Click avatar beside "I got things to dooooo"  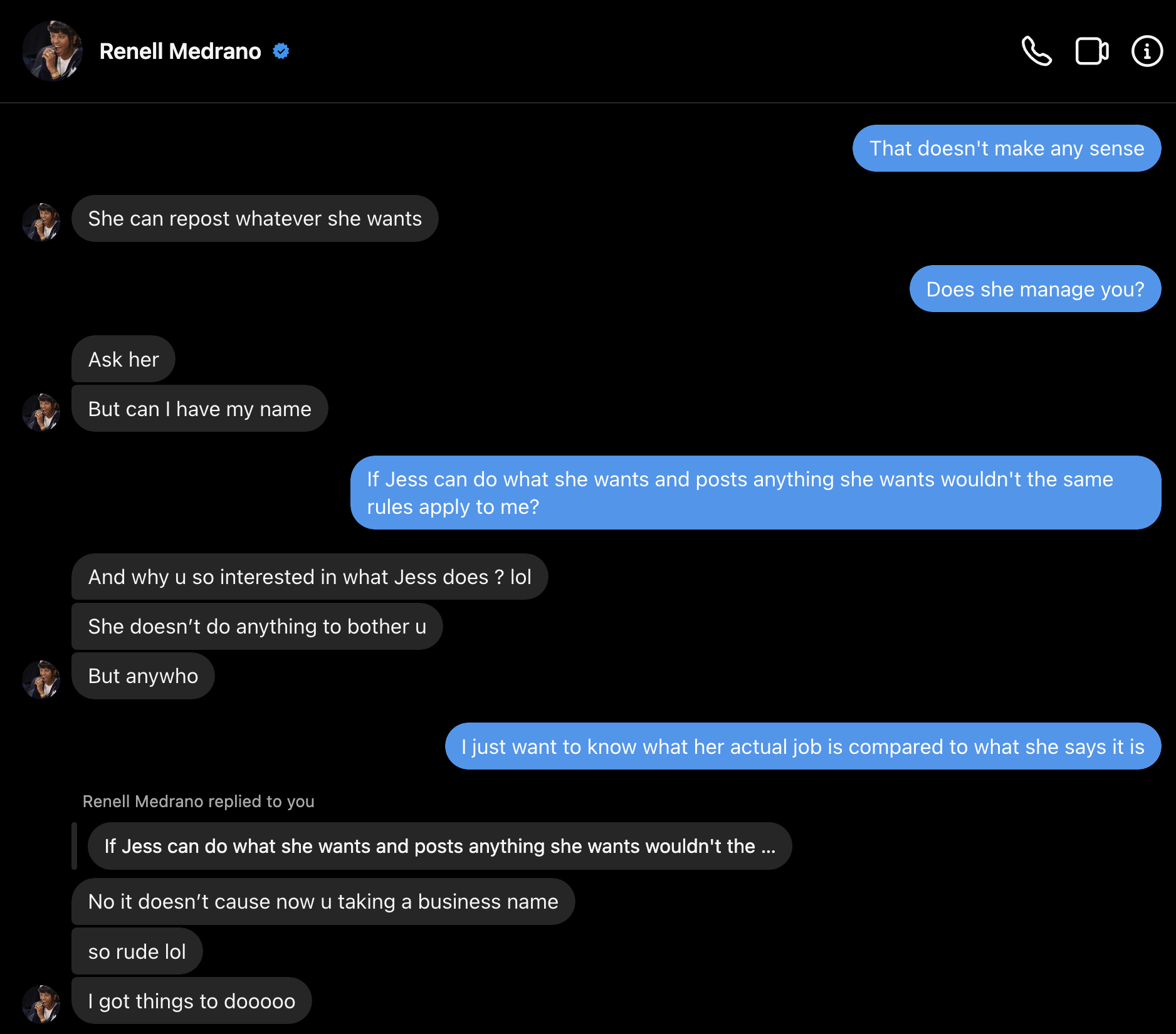click(x=41, y=1004)
